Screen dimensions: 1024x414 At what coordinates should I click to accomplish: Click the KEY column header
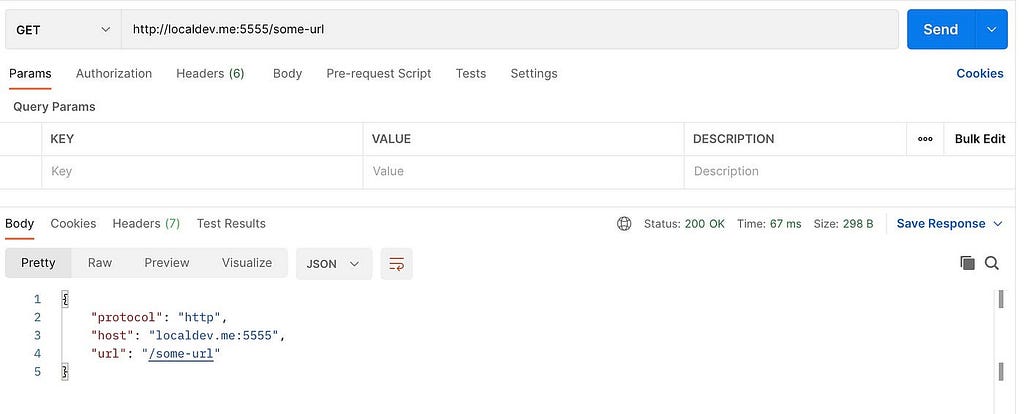62,139
